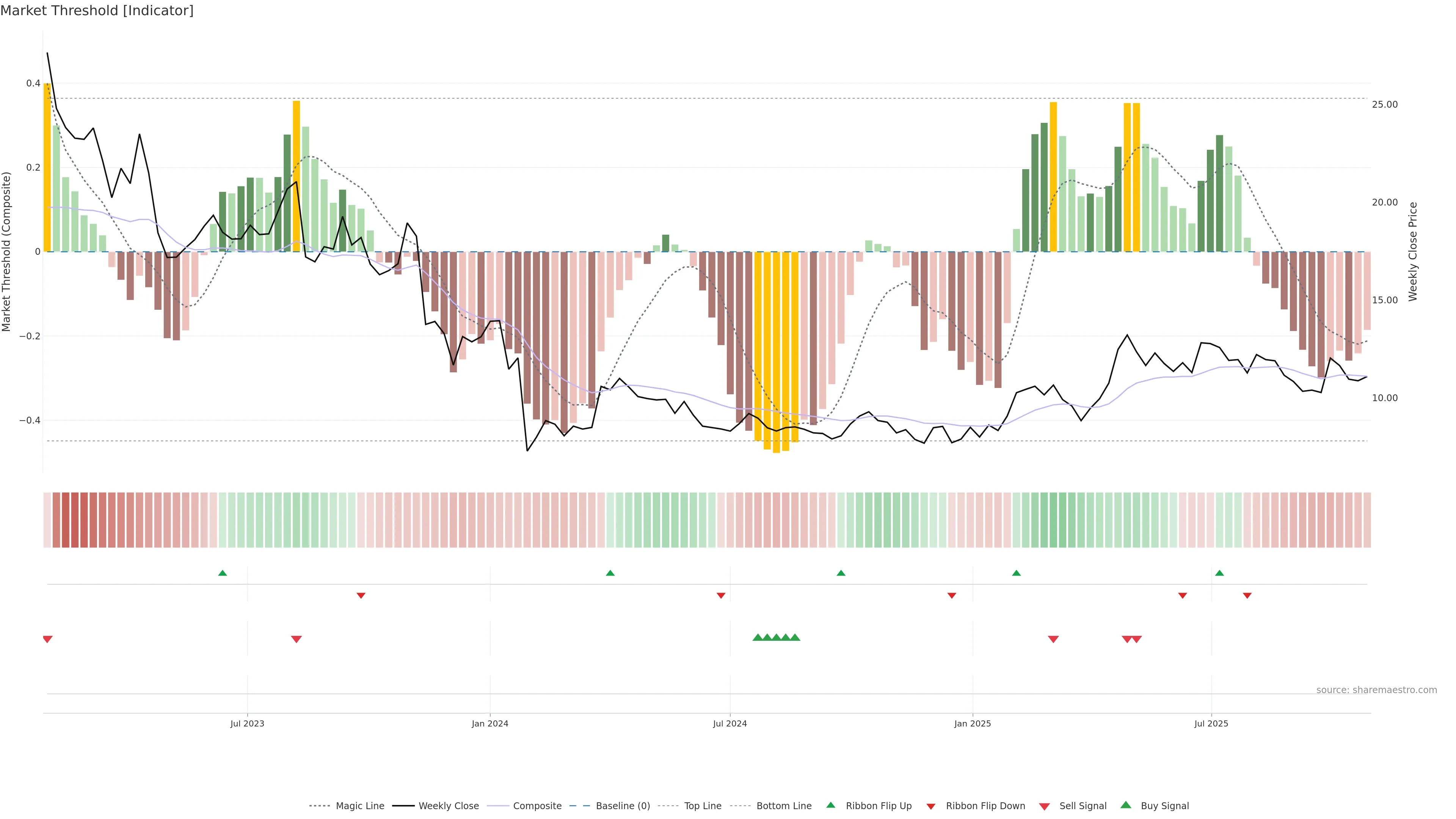Image resolution: width=1456 pixels, height=819 pixels.
Task: Click the Jul 2025 x-axis label
Action: [x=1211, y=723]
